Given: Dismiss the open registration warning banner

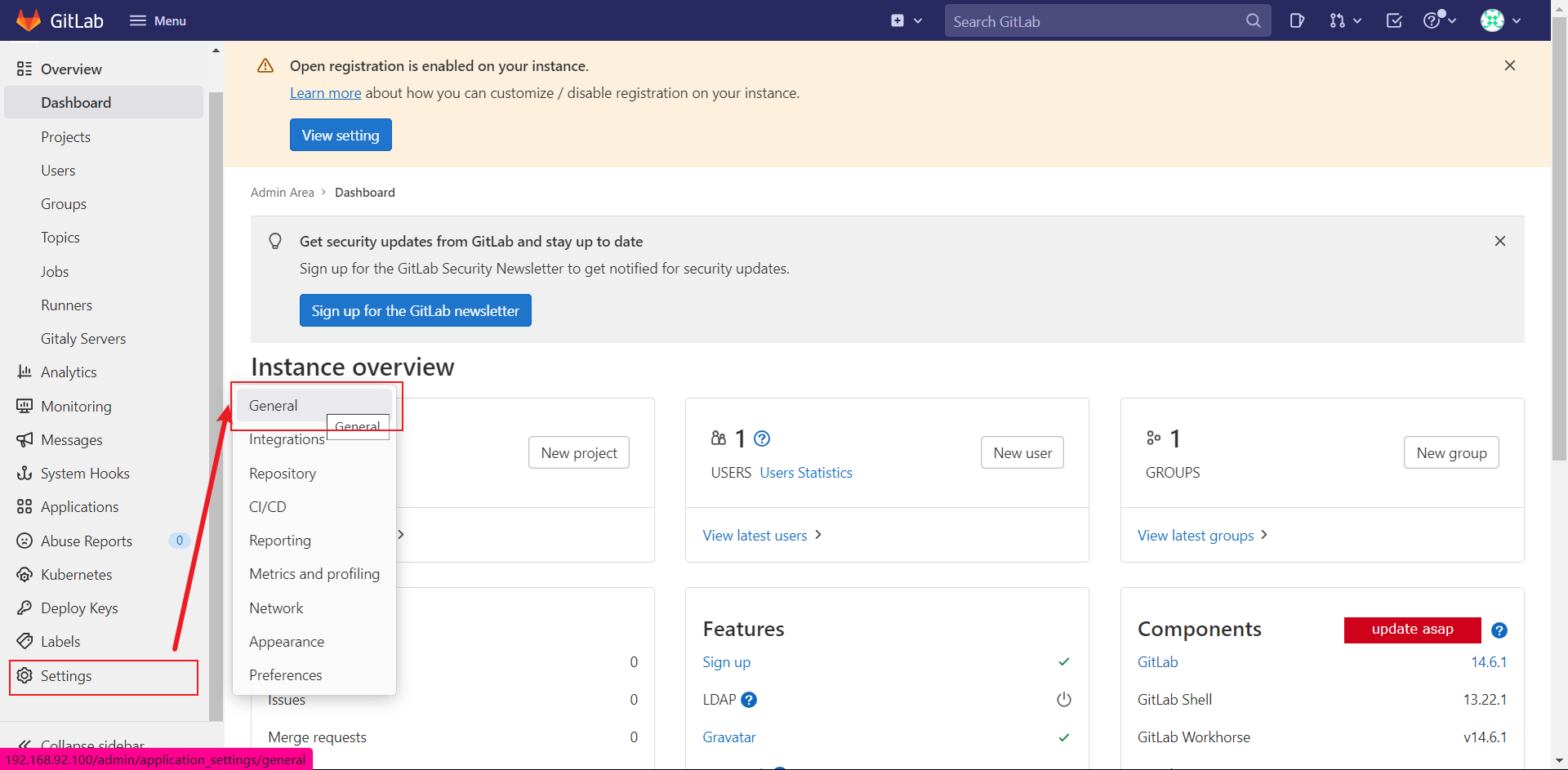Looking at the screenshot, I should 1510,65.
